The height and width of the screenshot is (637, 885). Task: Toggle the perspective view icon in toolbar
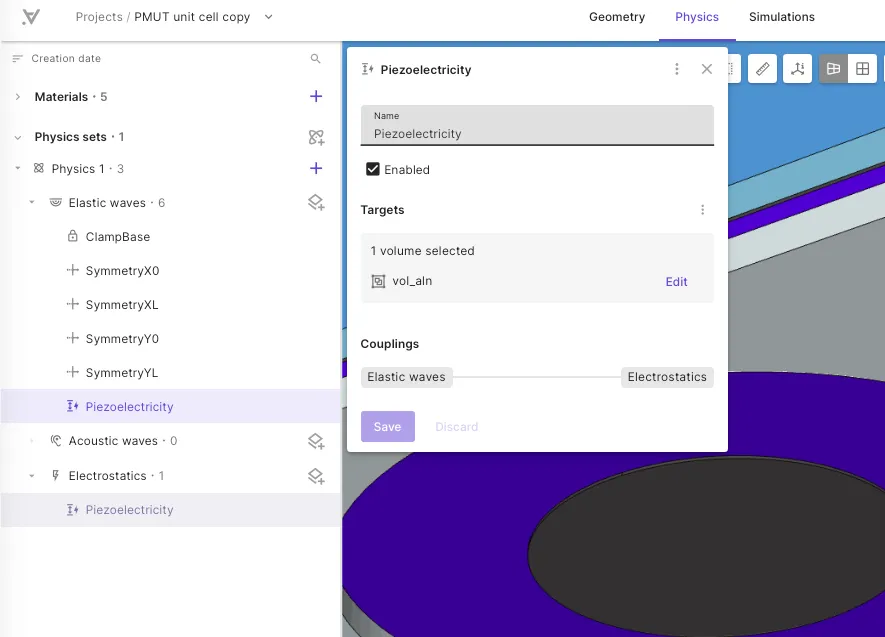(833, 69)
